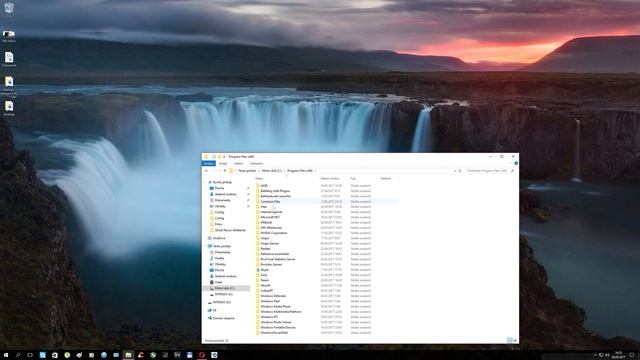Select the Internet Explorer folder
This screenshot has width=640, height=360.
pos(271,212)
